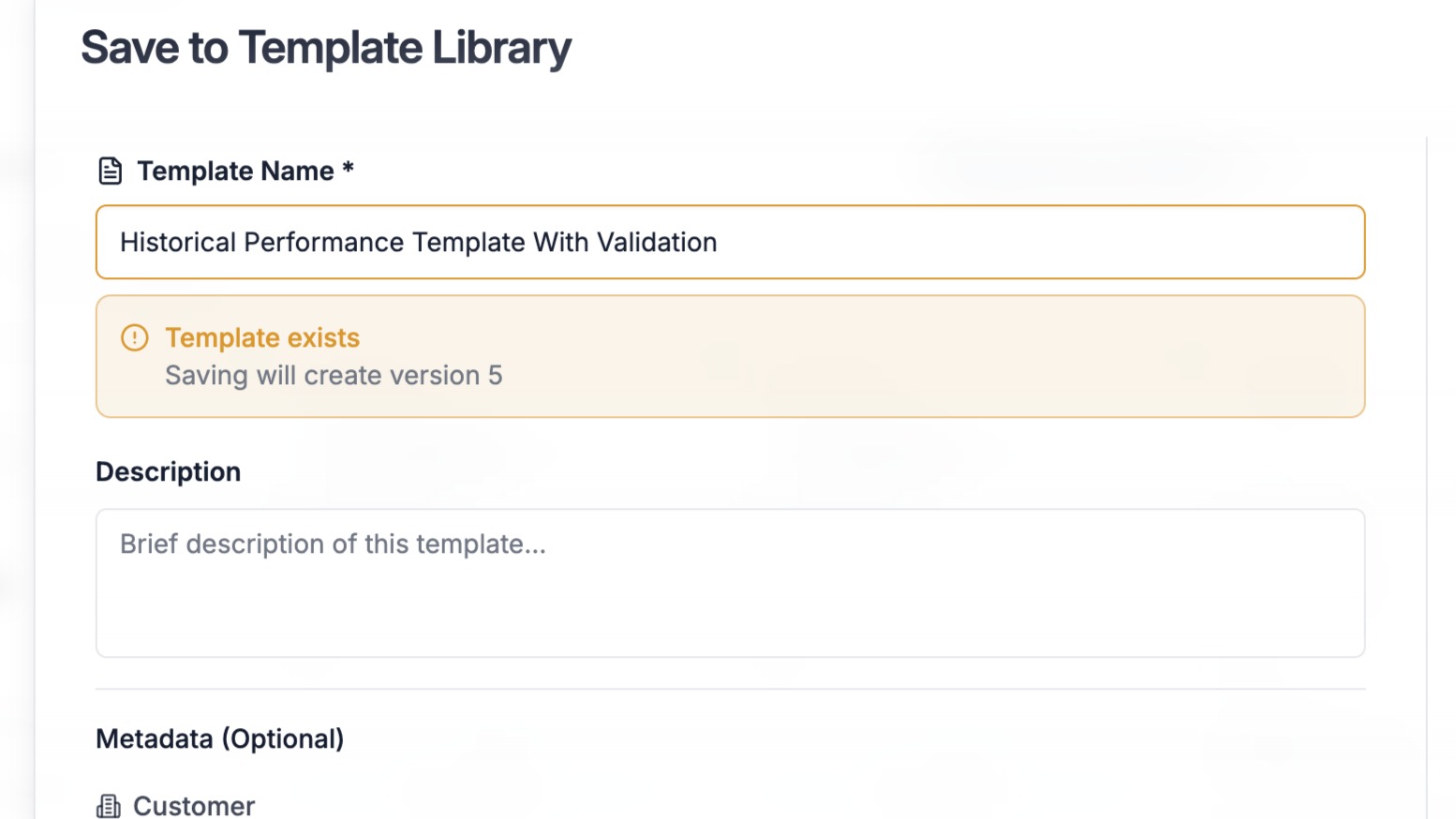This screenshot has width=1456, height=819.
Task: Click the document icon beside Template Name
Action: tap(111, 171)
